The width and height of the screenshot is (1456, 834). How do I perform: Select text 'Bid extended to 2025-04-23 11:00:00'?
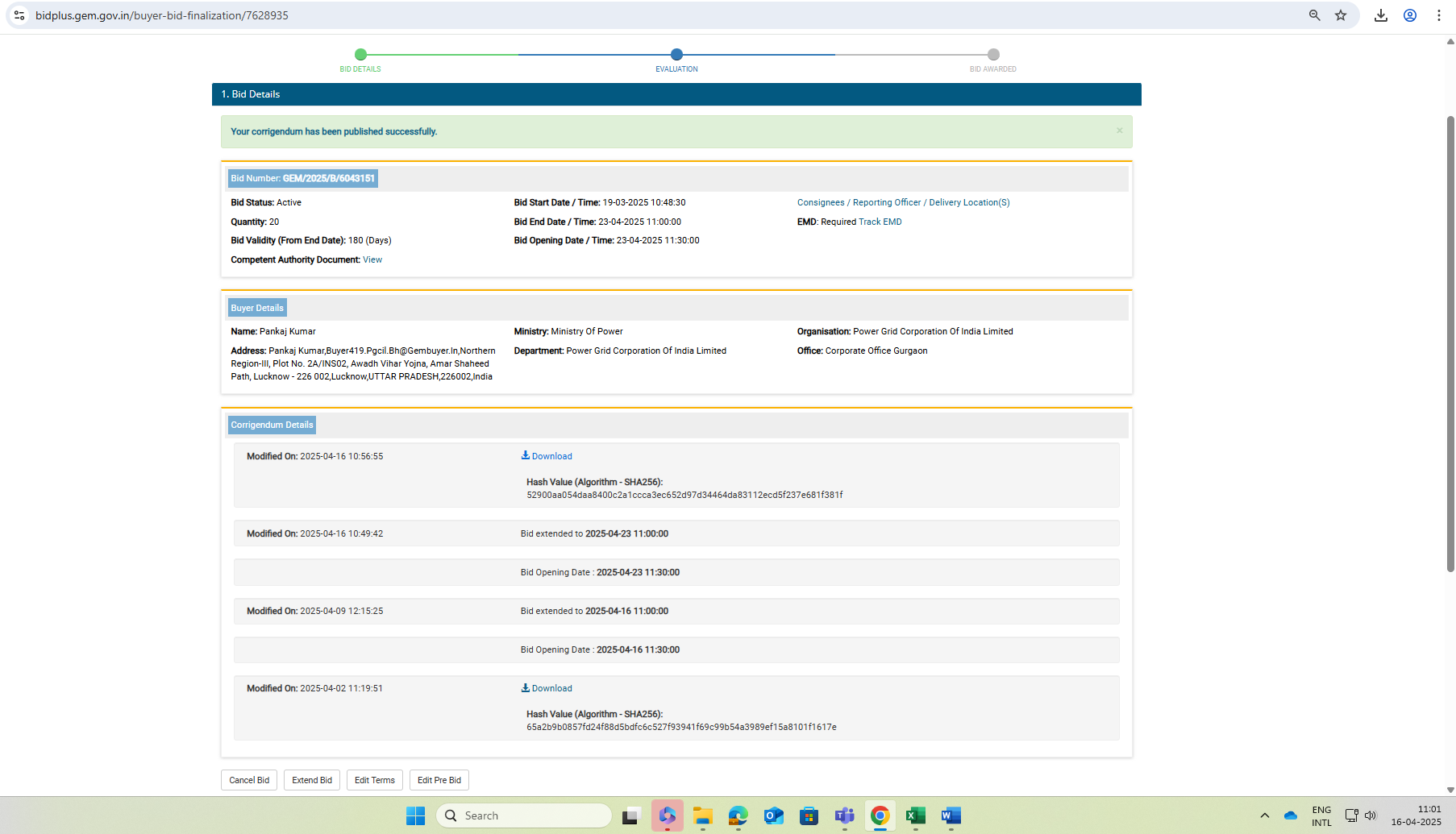pyautogui.click(x=594, y=533)
